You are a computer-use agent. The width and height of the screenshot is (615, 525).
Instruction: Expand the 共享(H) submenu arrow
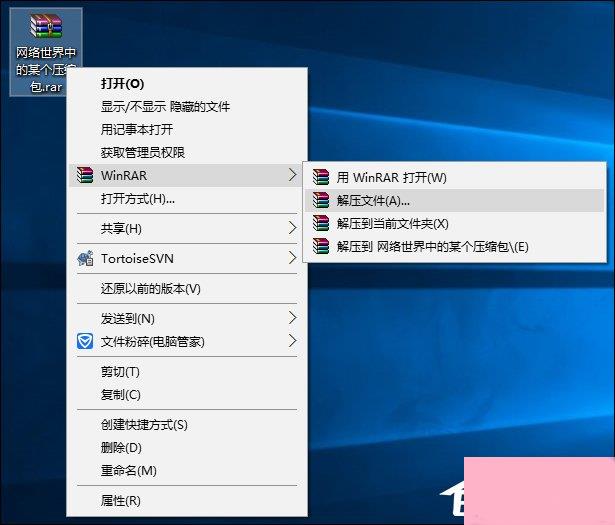[x=292, y=228]
